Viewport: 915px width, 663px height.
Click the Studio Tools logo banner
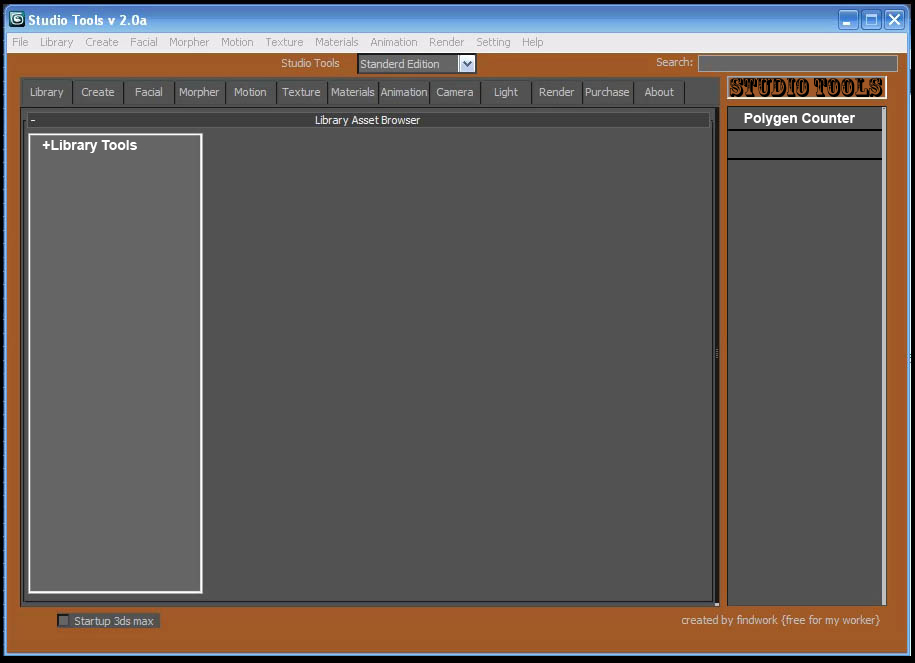point(806,88)
